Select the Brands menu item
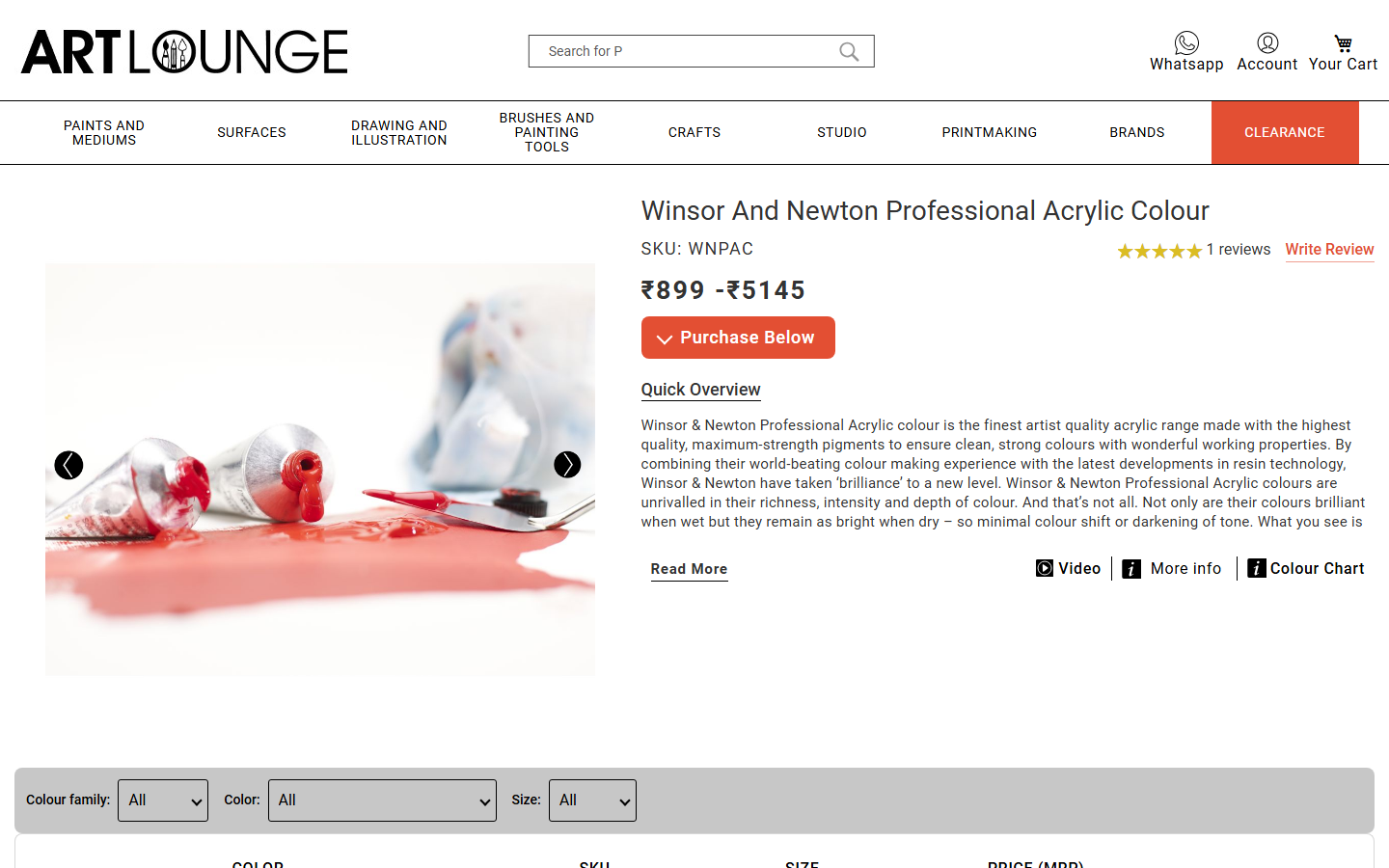Image resolution: width=1389 pixels, height=868 pixels. click(1137, 132)
